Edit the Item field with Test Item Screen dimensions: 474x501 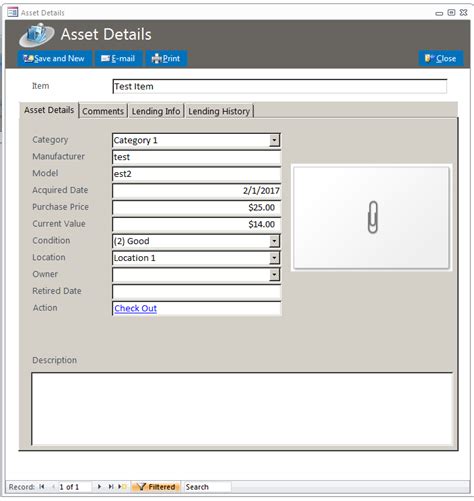(280, 86)
